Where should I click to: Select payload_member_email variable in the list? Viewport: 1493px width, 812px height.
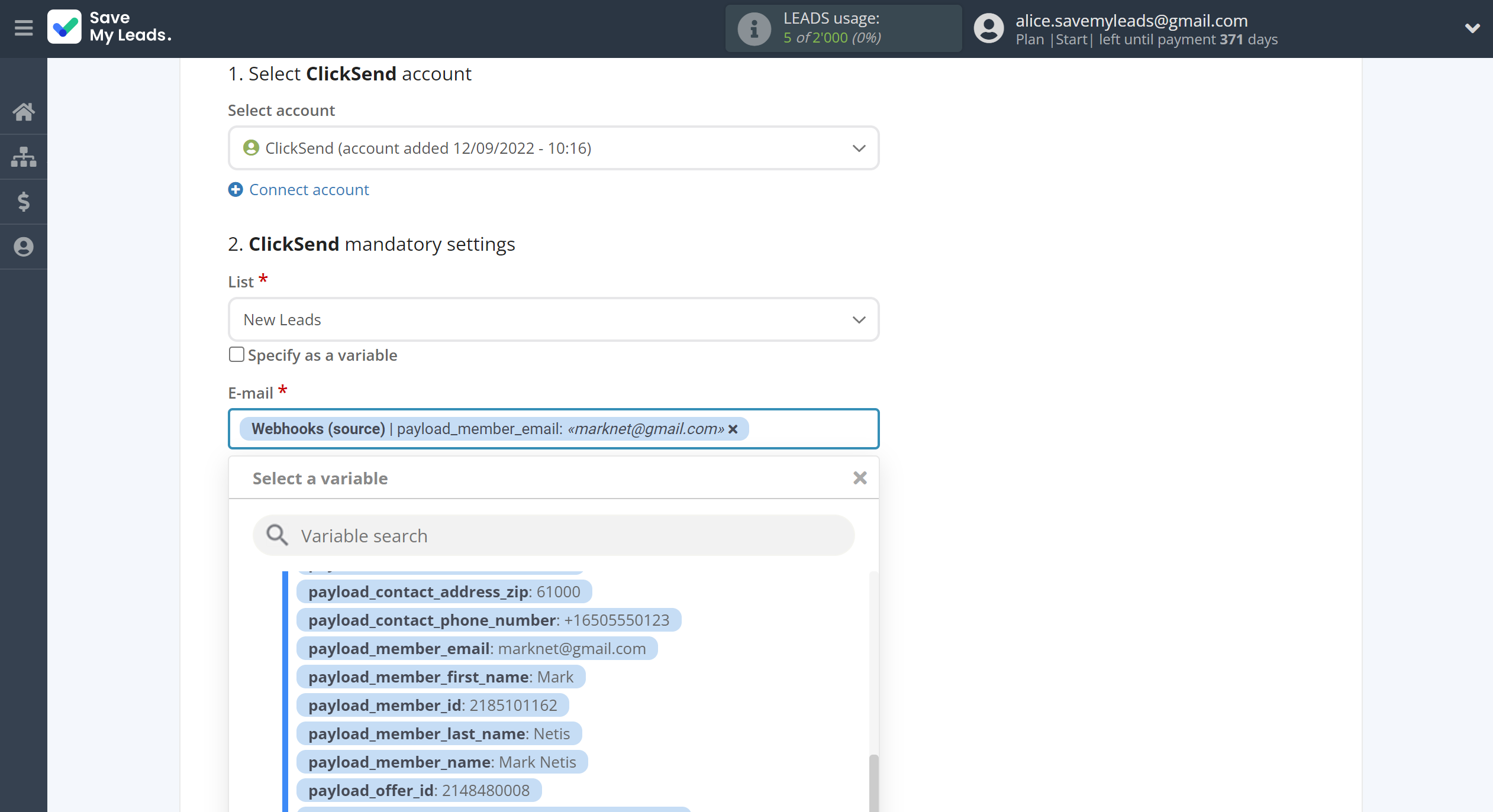click(x=476, y=648)
